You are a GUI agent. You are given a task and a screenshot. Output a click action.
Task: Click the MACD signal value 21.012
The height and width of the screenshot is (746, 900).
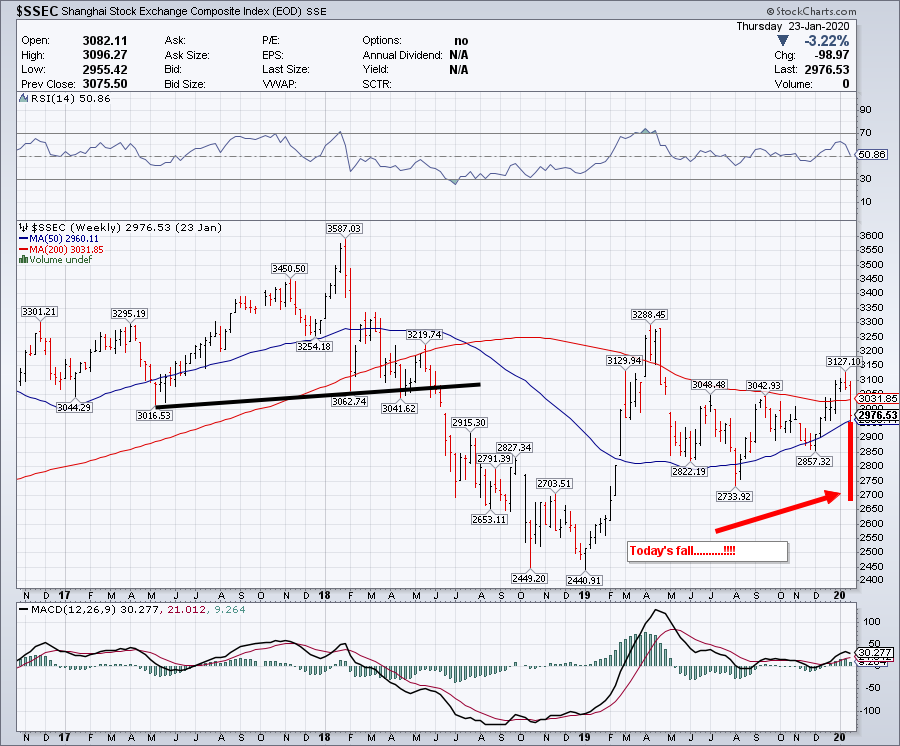186,609
